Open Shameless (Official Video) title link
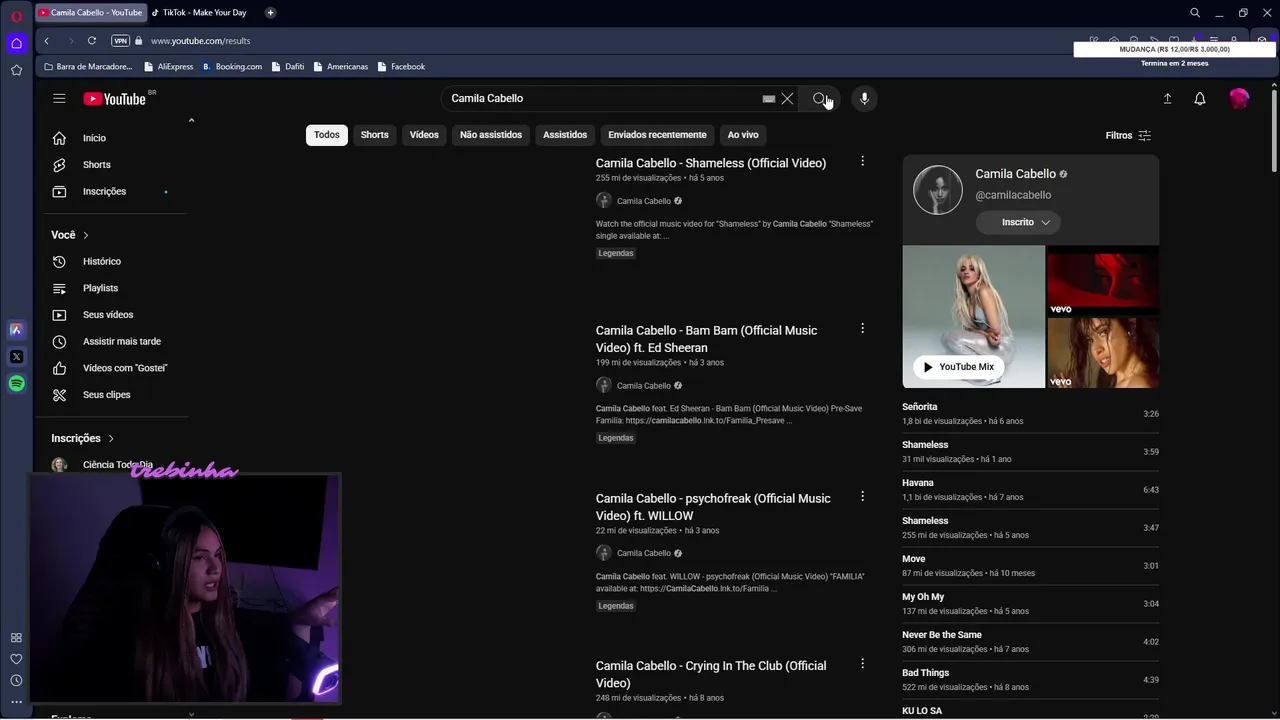Image resolution: width=1280 pixels, height=720 pixels. 711,163
